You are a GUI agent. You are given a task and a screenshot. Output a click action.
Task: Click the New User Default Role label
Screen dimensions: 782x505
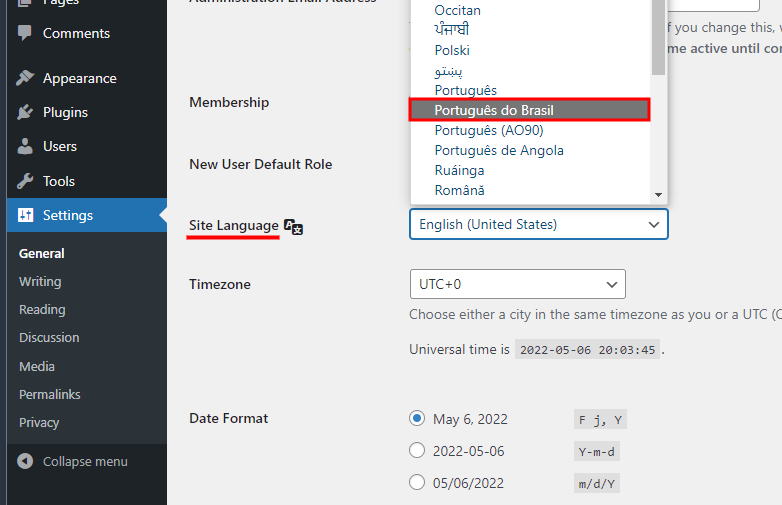[260, 164]
